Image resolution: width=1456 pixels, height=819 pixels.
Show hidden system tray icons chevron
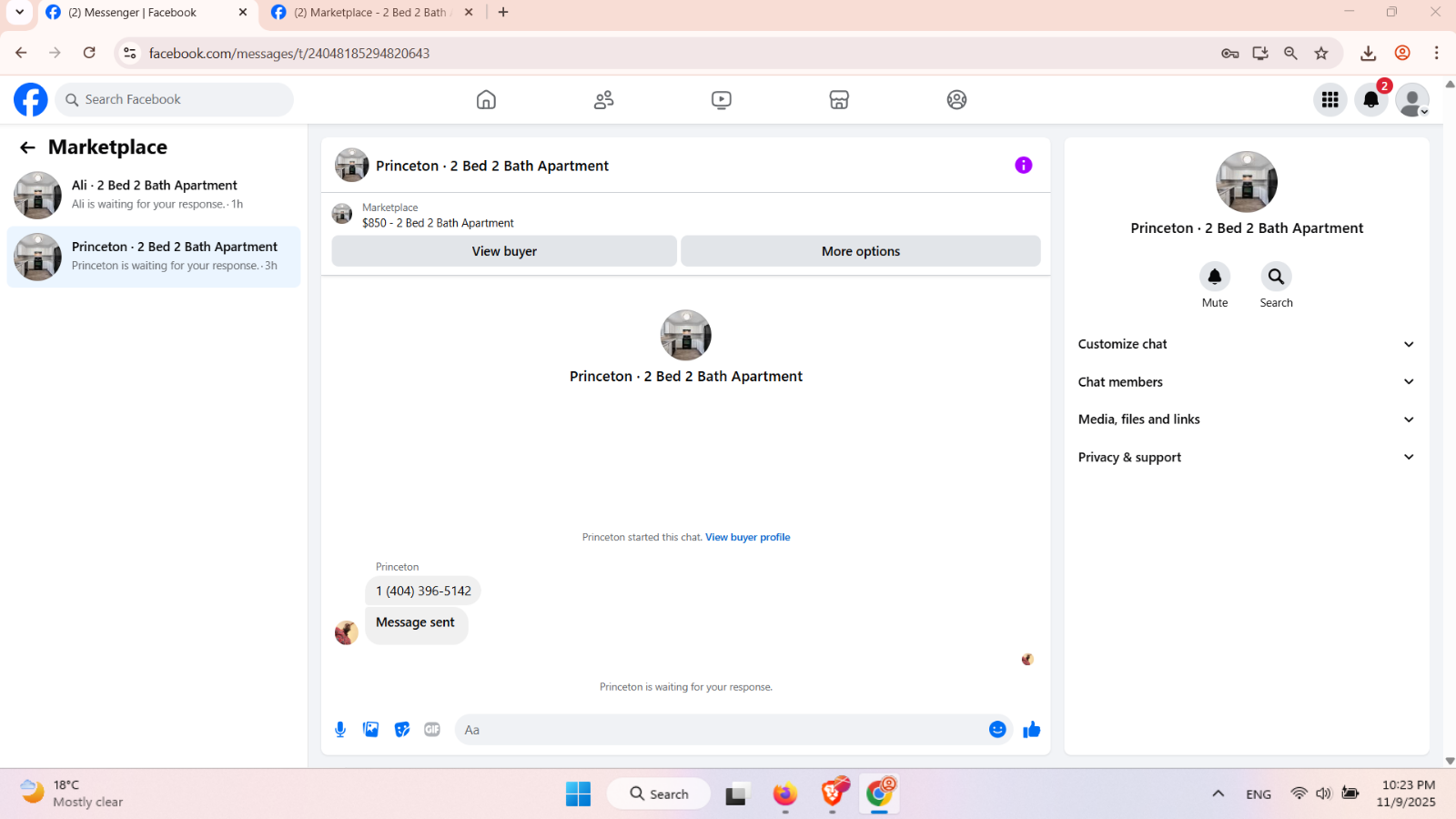coord(1218,794)
